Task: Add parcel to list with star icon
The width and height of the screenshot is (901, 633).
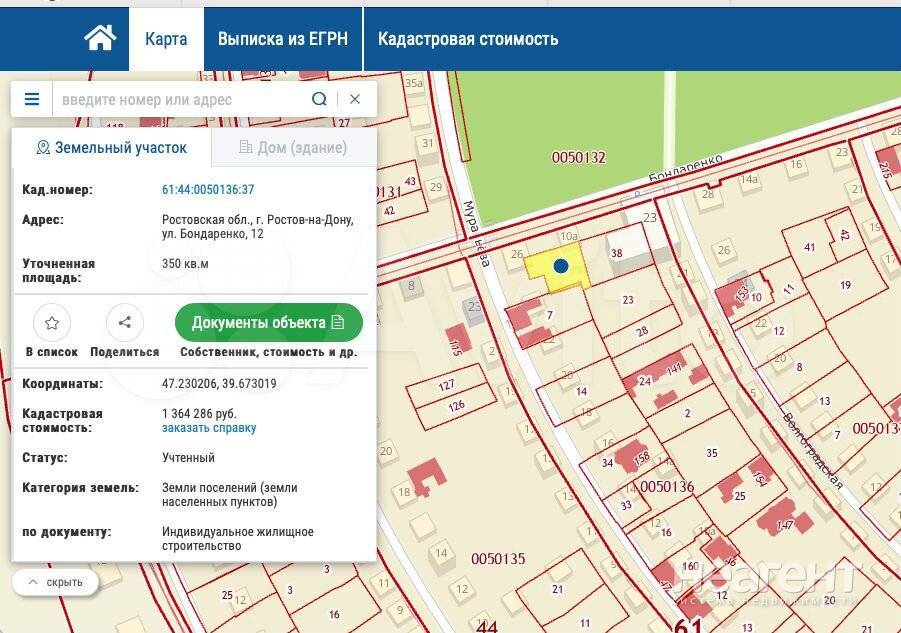Action: [52, 323]
